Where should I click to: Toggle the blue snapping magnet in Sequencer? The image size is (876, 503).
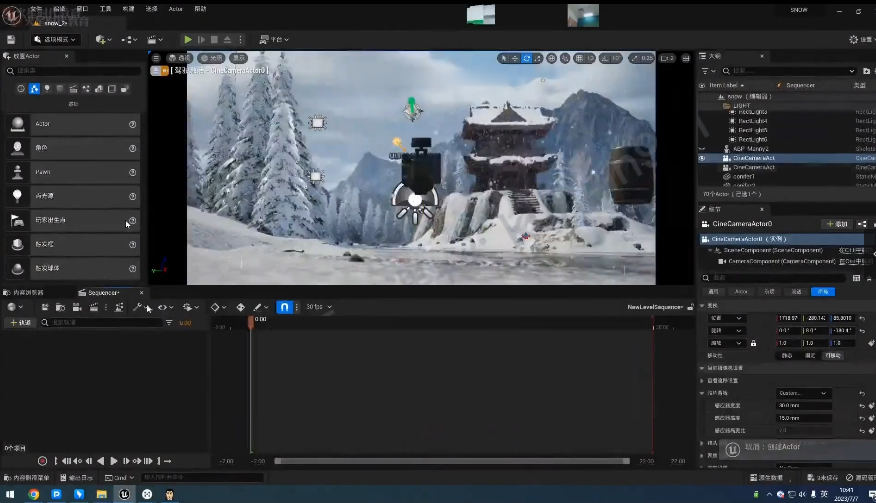284,307
